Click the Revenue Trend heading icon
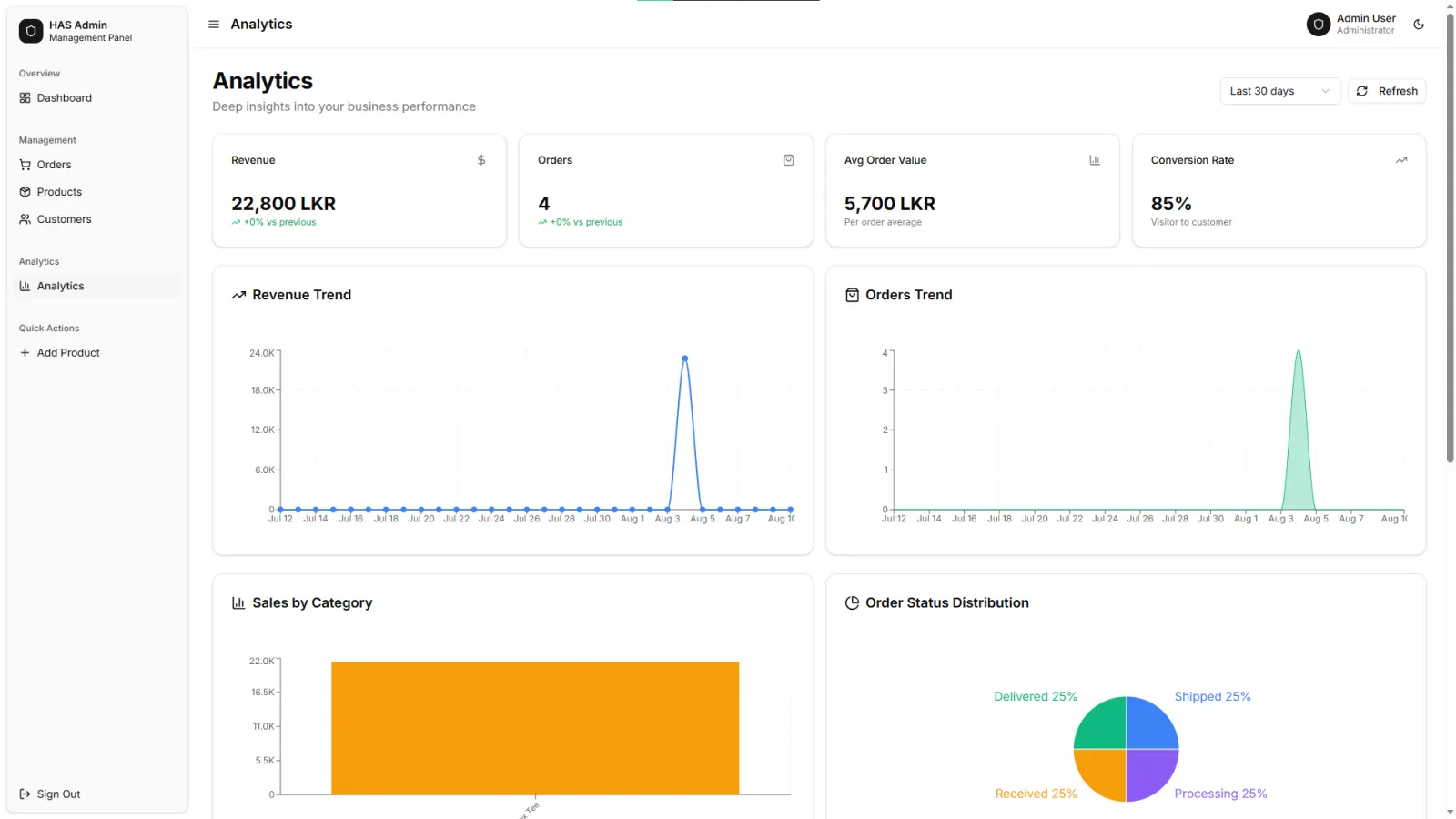1456x819 pixels. click(238, 295)
